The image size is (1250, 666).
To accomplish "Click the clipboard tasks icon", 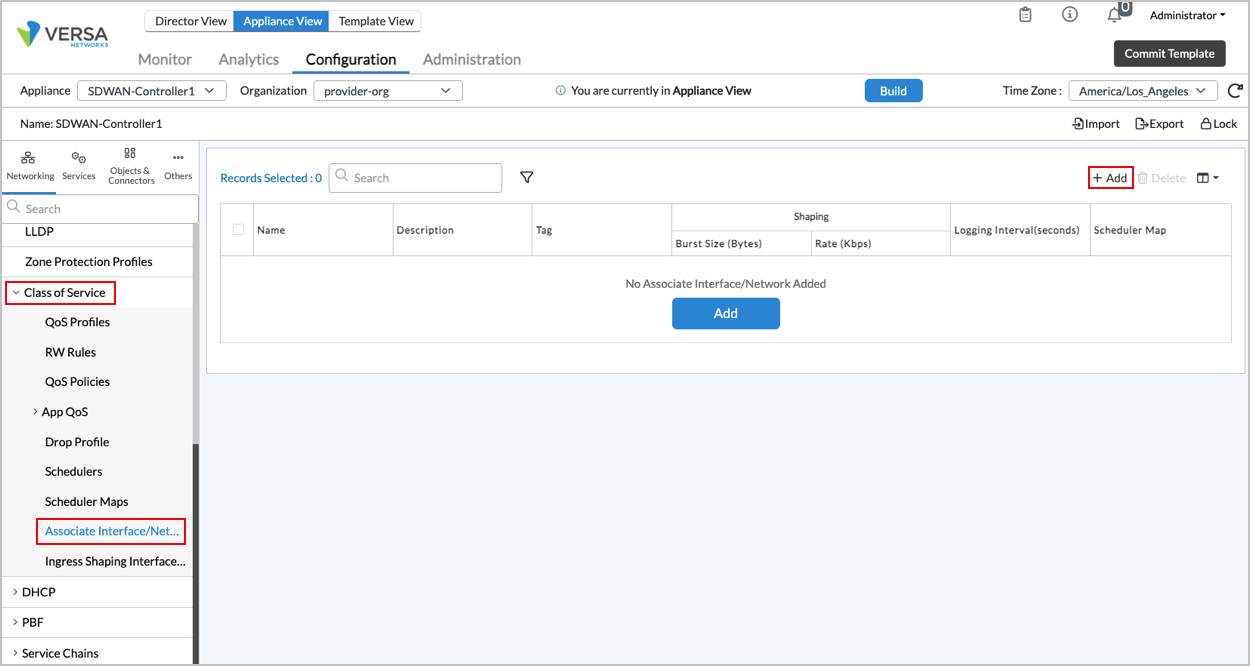I will click(1024, 14).
